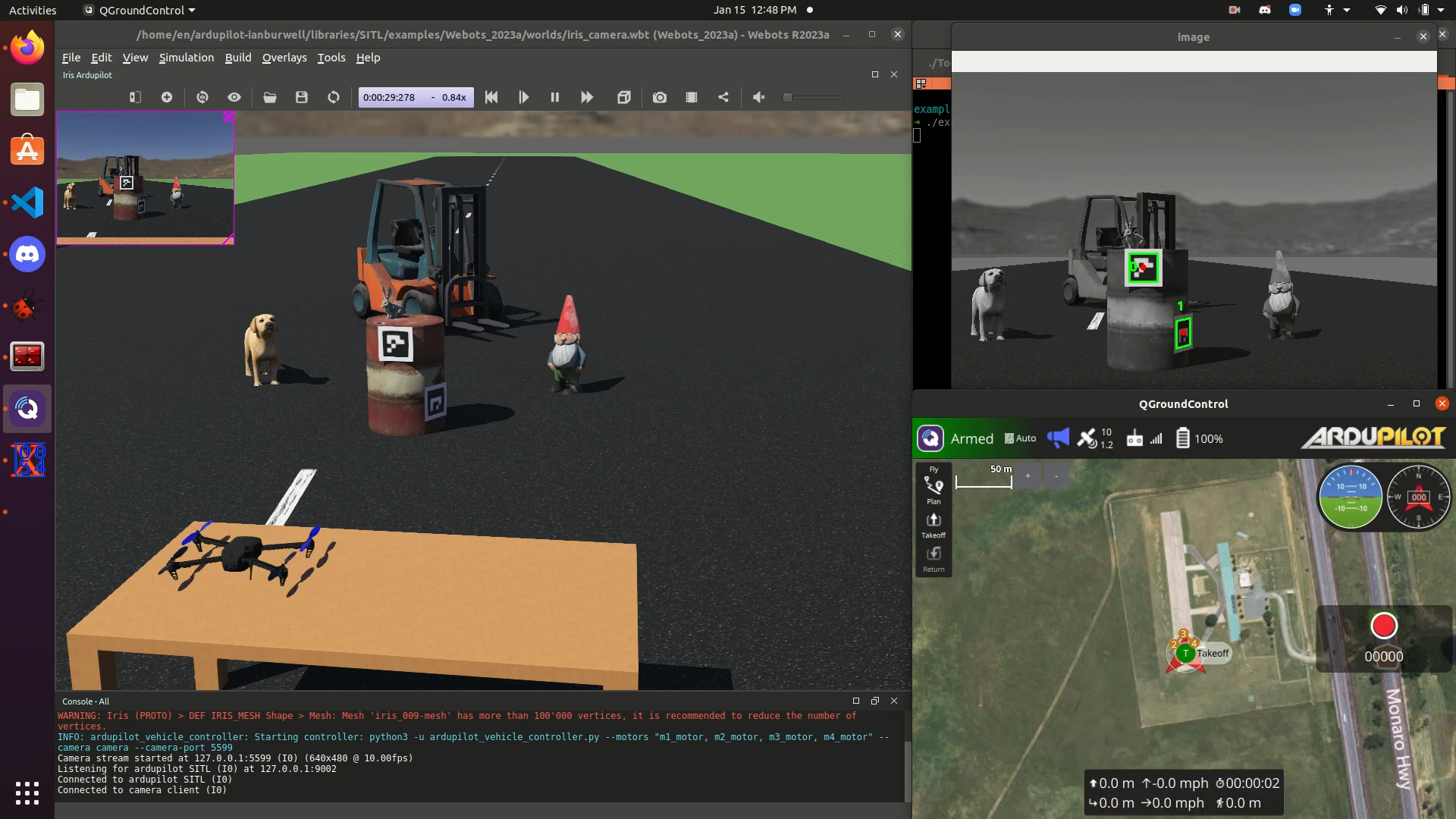This screenshot has height=819, width=1456.
Task: Pause the Webots simulation
Action: click(x=554, y=97)
